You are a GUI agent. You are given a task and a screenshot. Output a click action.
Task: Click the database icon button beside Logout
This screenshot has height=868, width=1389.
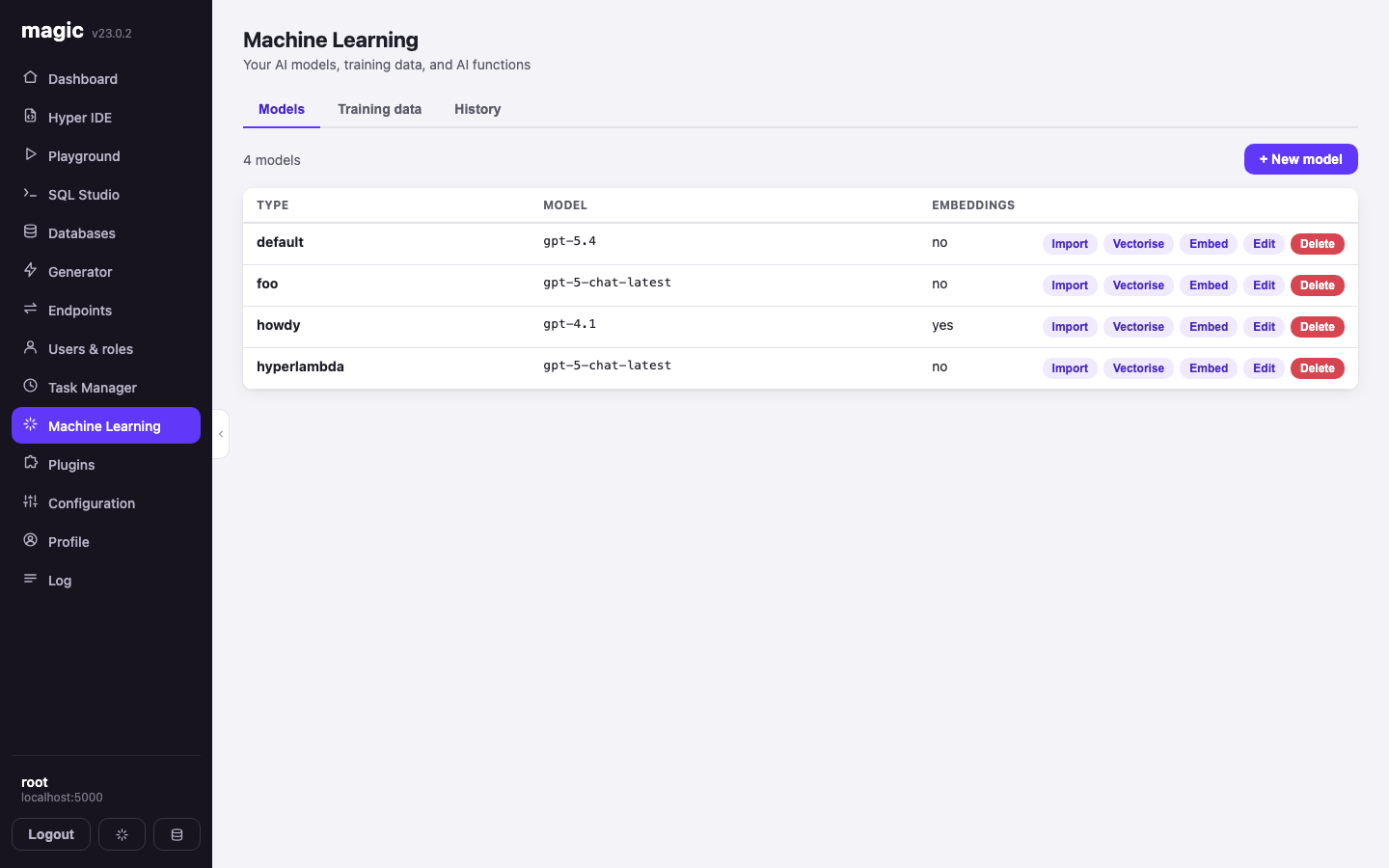click(177, 834)
